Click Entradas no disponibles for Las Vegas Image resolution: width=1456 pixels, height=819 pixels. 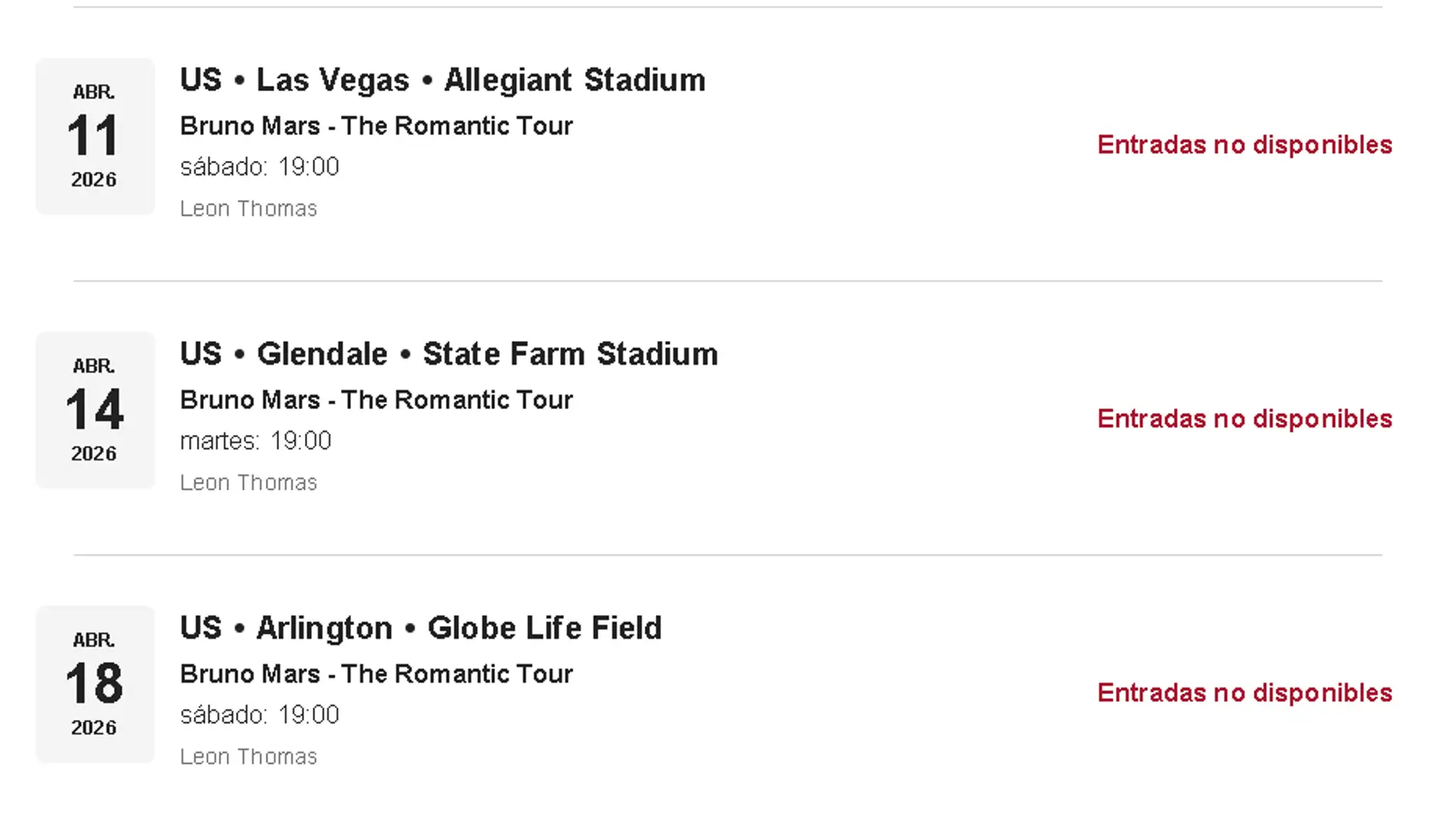1244,145
